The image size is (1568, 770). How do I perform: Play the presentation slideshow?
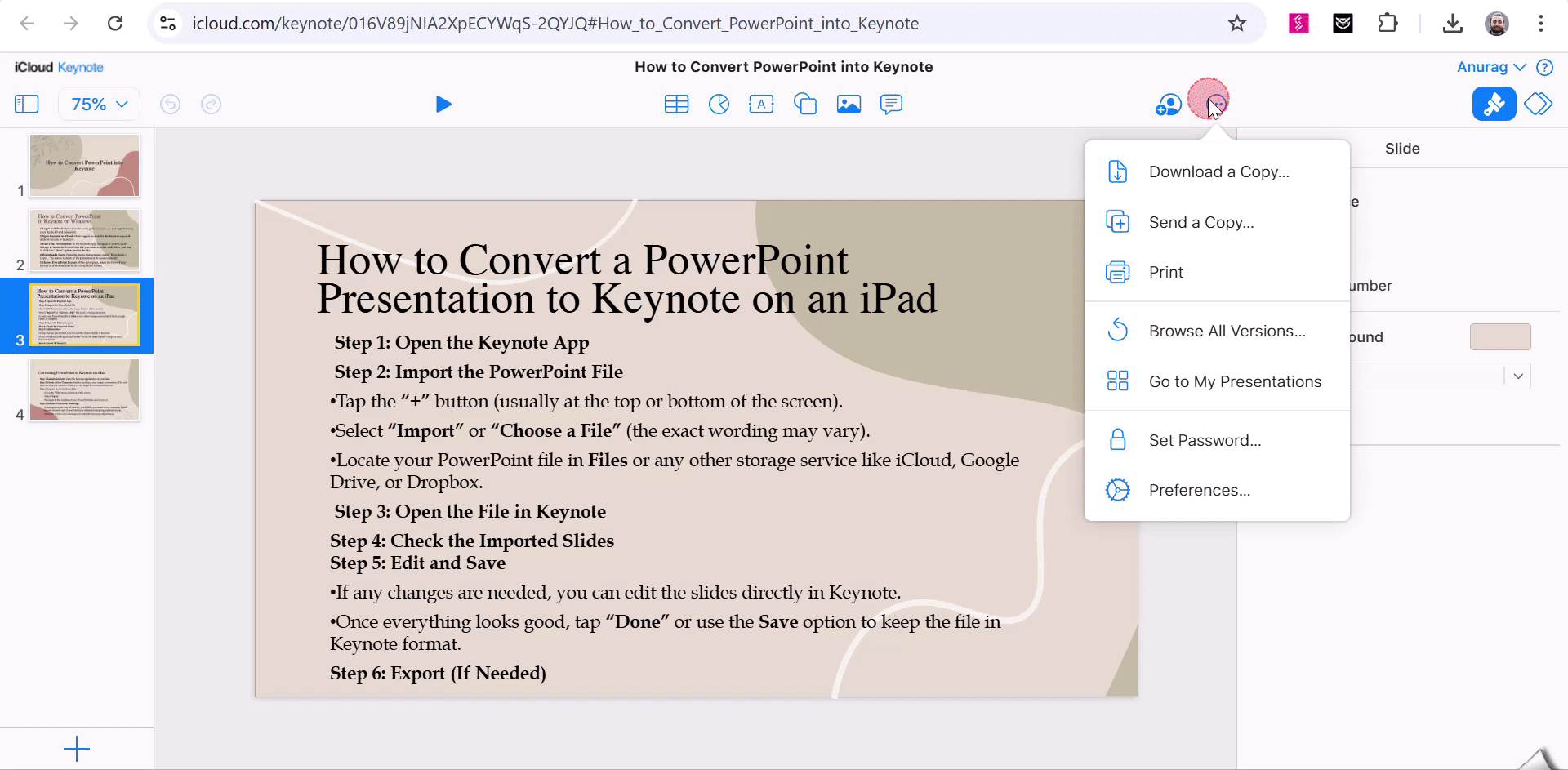point(443,104)
